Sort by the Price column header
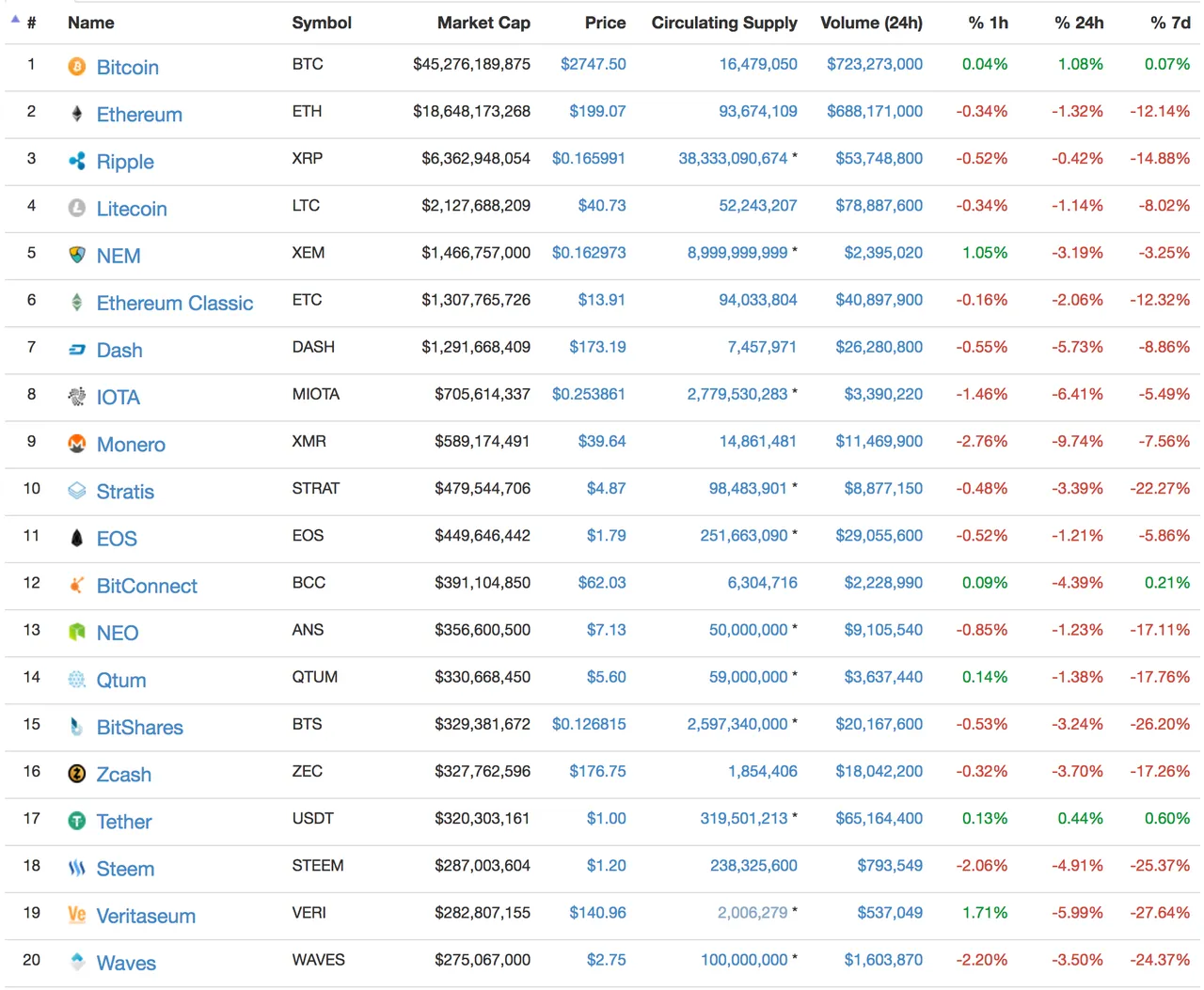The image size is (1204, 990). (605, 23)
